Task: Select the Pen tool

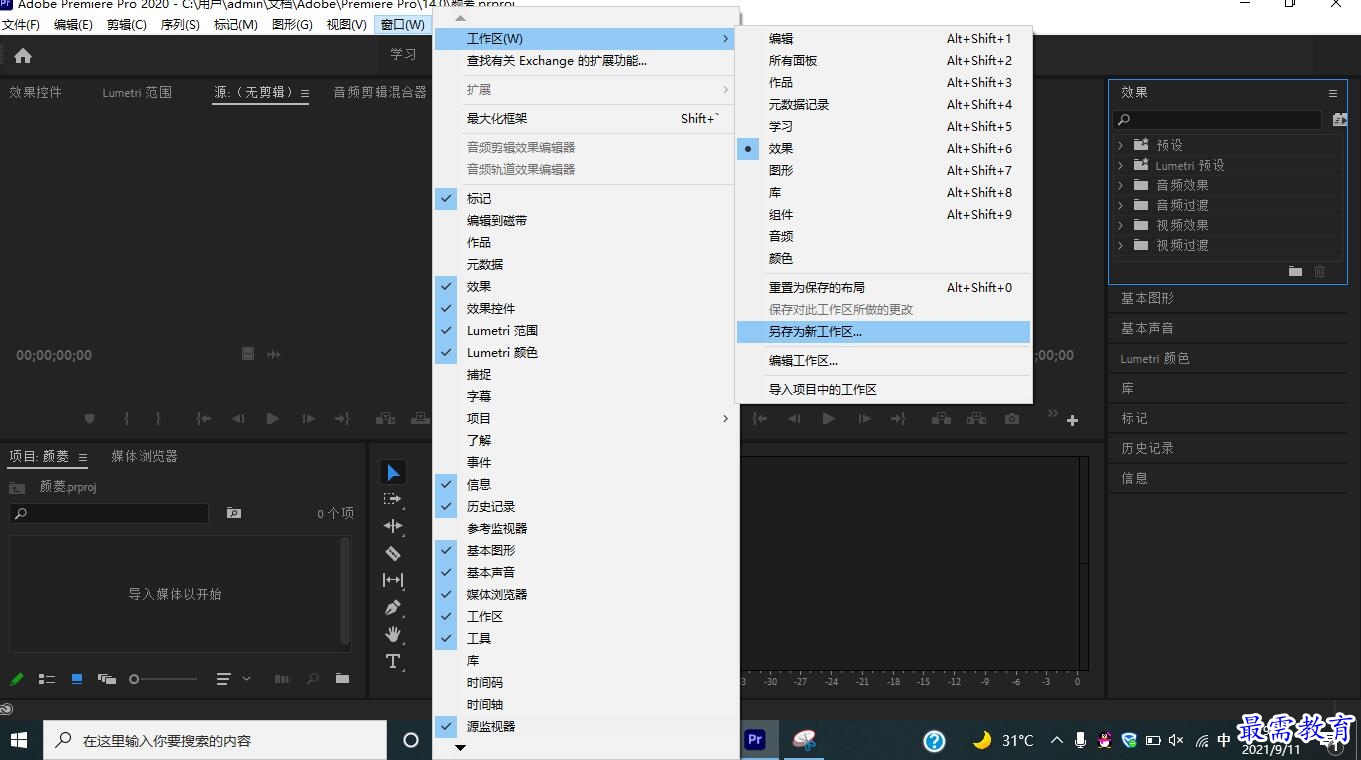Action: coord(393,607)
